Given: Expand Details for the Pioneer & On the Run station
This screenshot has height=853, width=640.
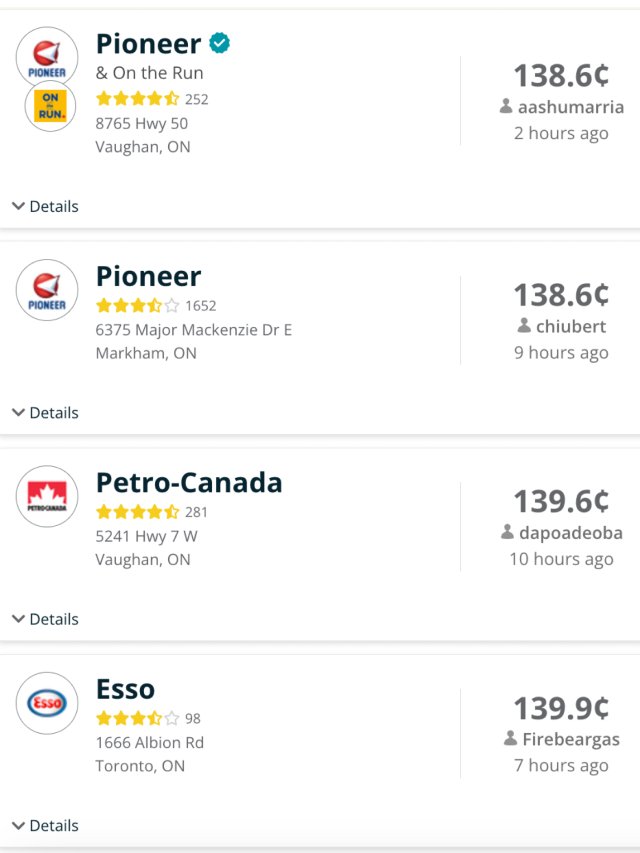Looking at the screenshot, I should 47,206.
